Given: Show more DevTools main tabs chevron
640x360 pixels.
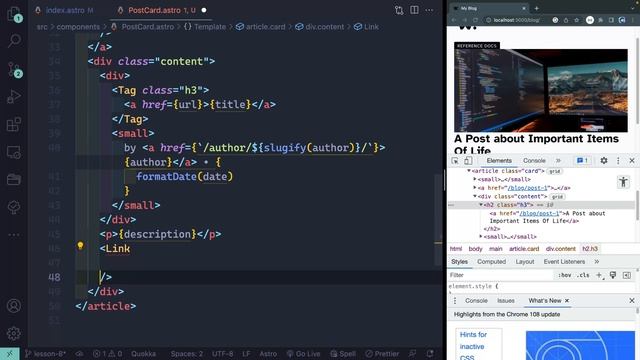Looking at the screenshot, I should [x=558, y=161].
